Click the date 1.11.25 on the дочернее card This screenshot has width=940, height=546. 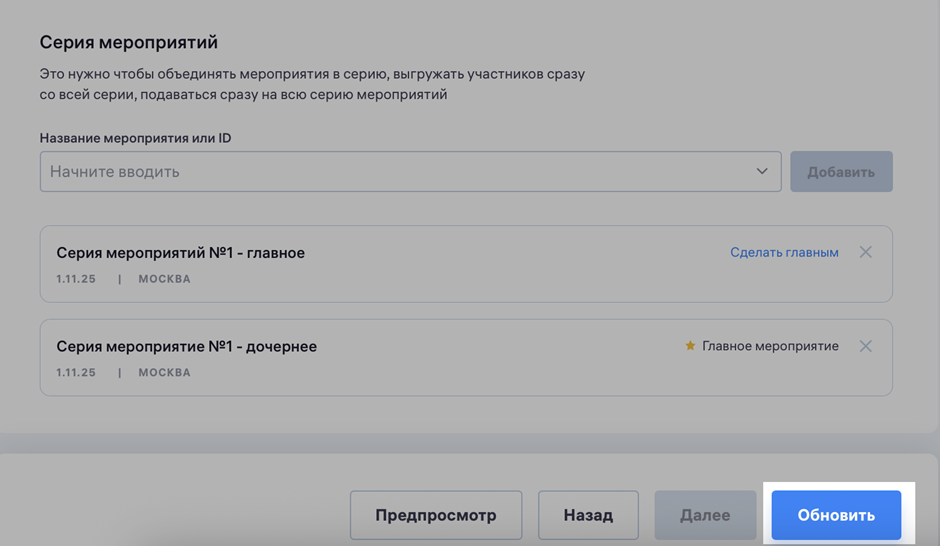pos(76,373)
